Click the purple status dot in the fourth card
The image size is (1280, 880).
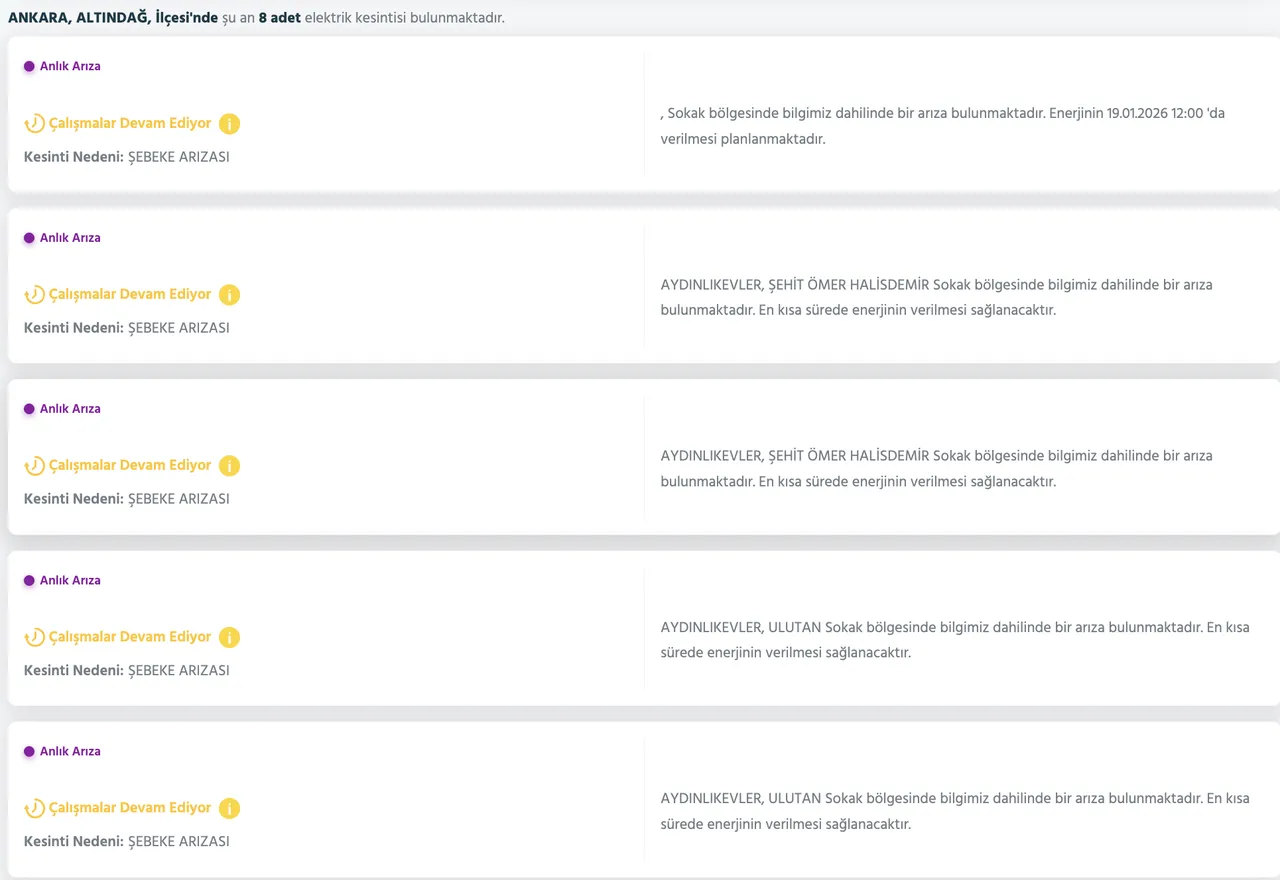(29, 581)
